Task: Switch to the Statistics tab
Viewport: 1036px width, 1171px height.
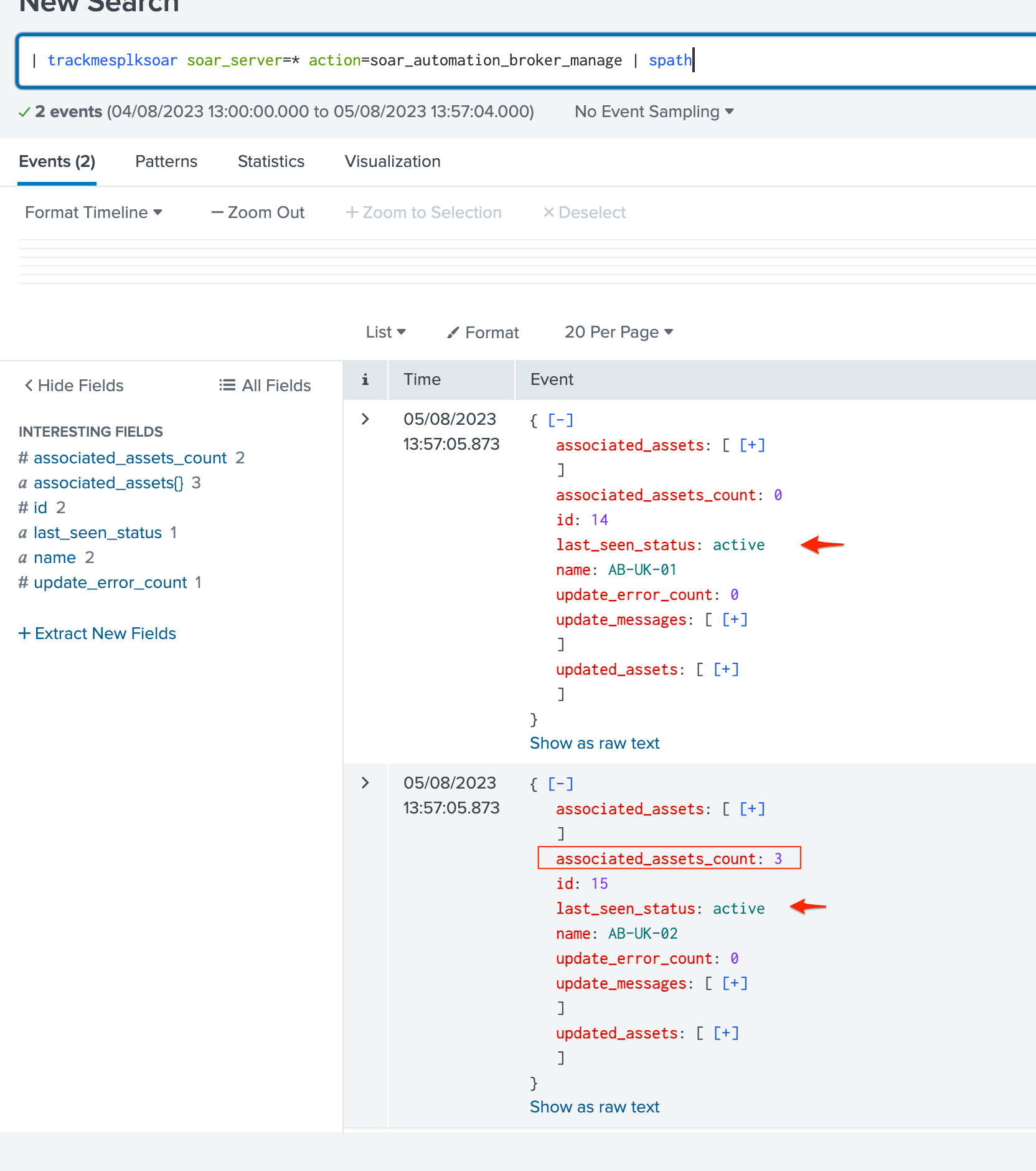Action: click(x=271, y=161)
